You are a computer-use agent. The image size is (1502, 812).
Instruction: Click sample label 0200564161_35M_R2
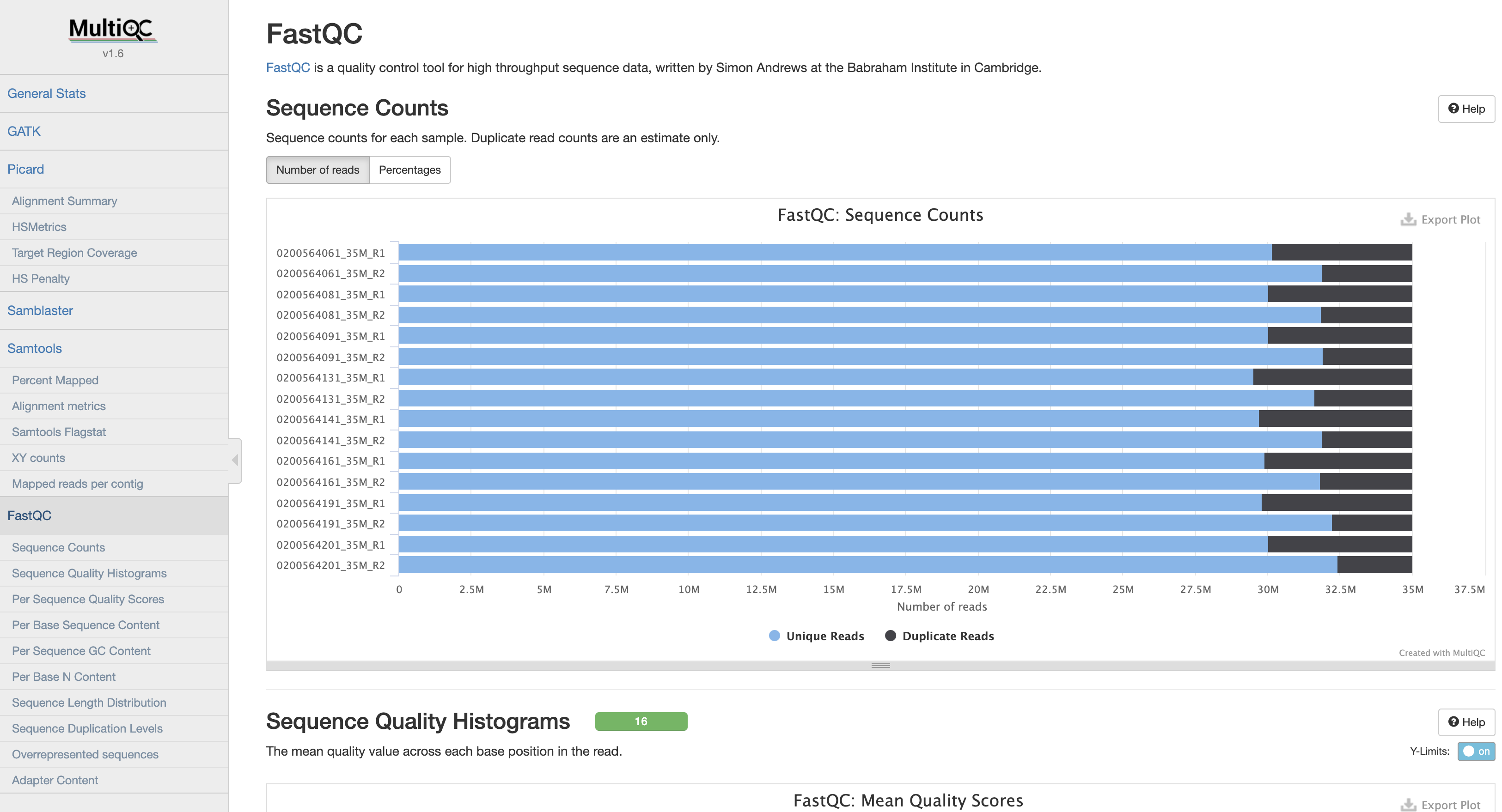coord(330,482)
